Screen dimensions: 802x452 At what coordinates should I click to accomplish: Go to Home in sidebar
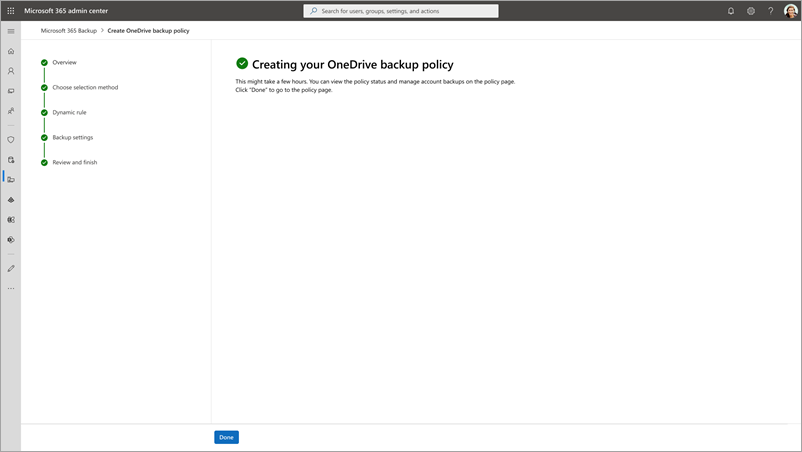click(x=11, y=51)
